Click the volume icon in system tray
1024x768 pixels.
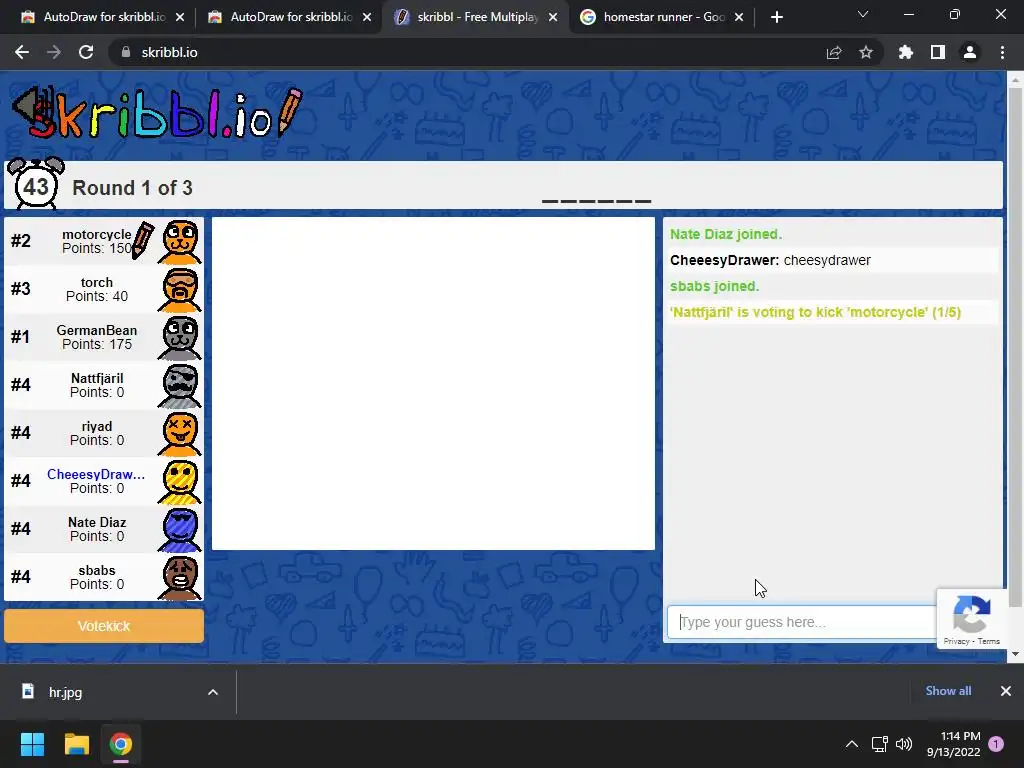point(904,744)
